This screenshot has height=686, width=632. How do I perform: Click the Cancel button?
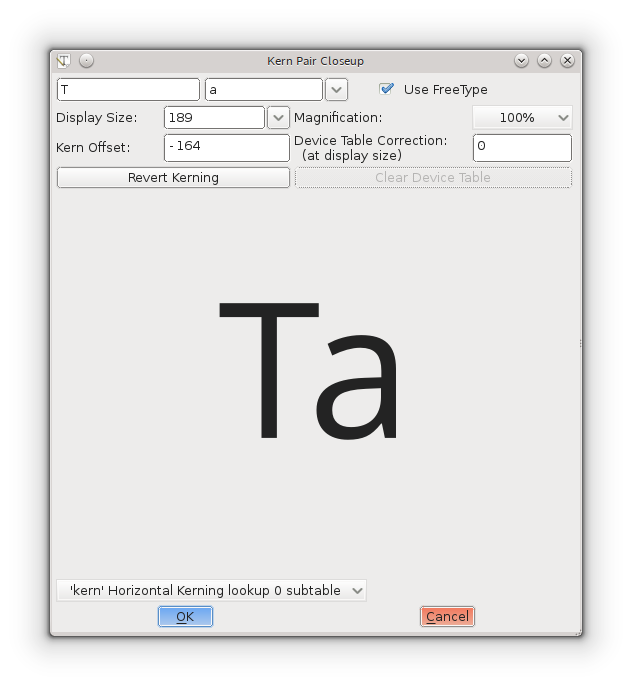click(447, 617)
